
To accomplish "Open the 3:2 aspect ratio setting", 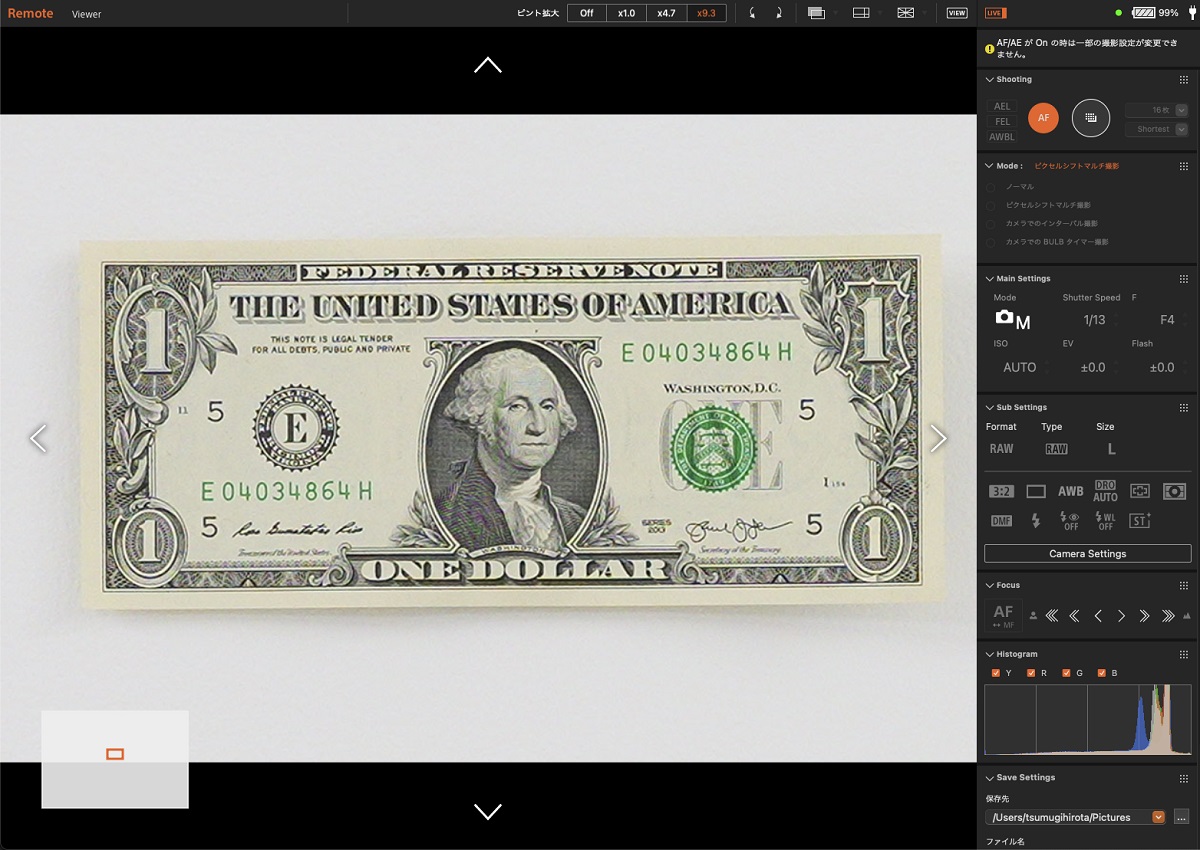I will pos(1001,491).
